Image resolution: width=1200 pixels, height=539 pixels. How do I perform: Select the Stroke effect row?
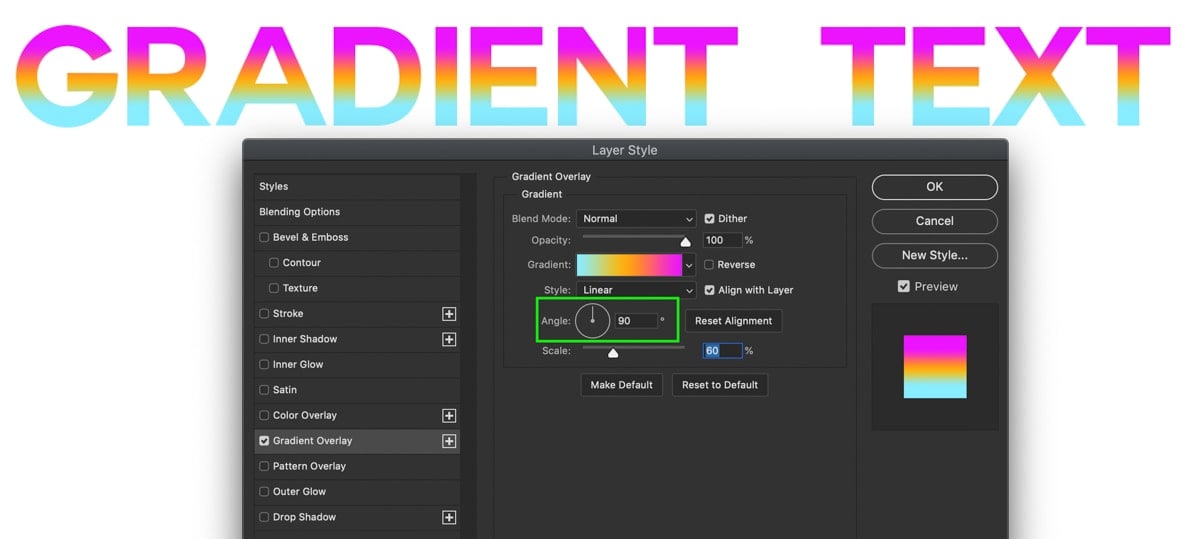tap(358, 314)
